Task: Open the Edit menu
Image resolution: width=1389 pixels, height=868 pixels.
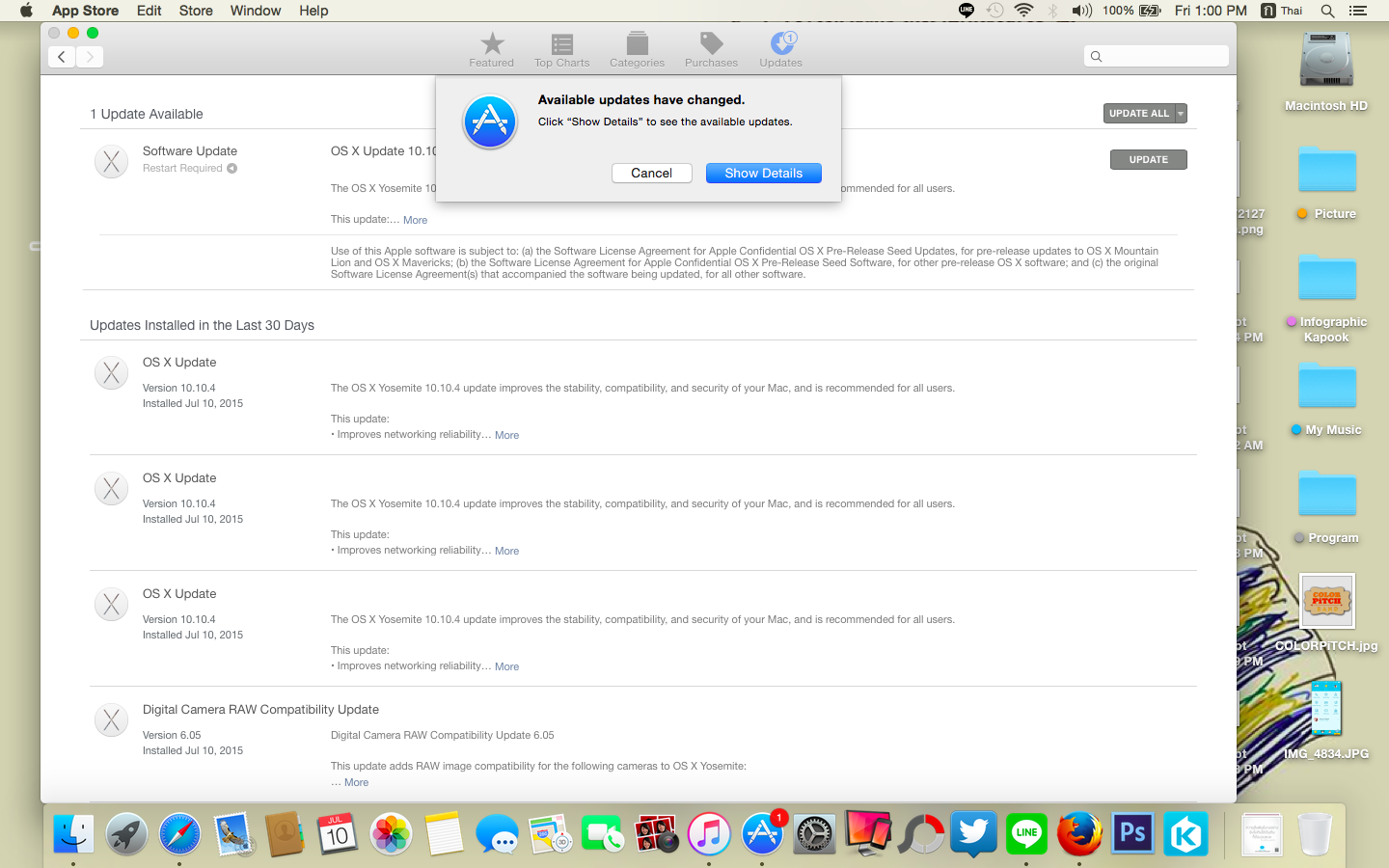Action: (150, 11)
